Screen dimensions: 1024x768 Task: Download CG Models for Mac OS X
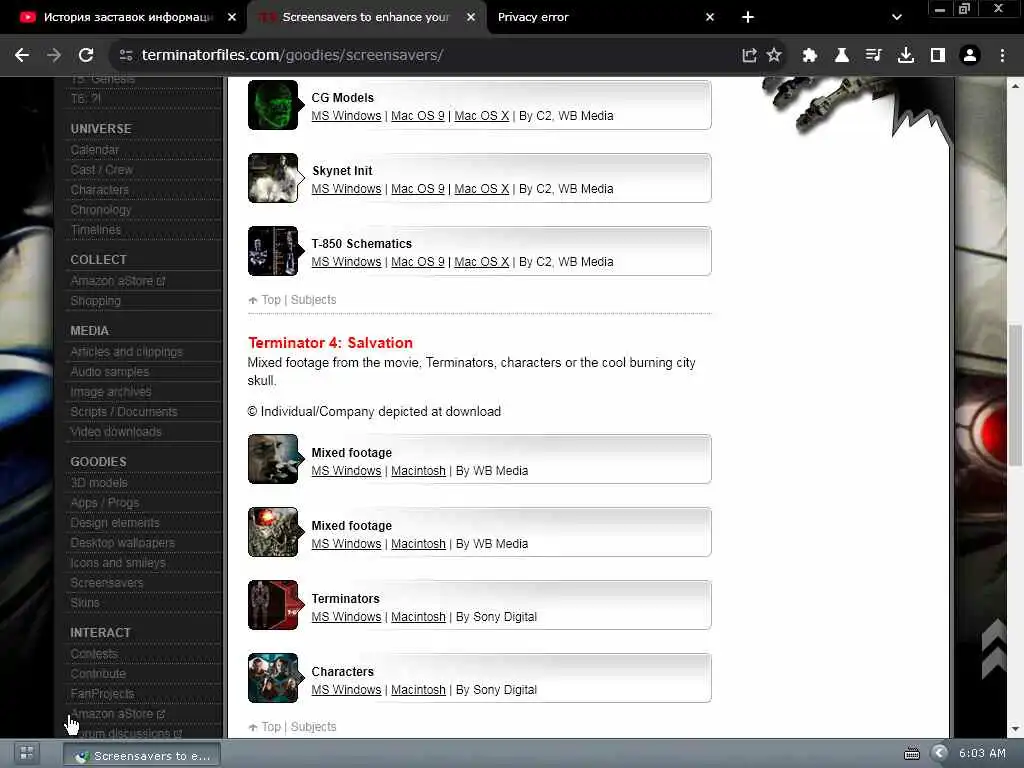481,116
